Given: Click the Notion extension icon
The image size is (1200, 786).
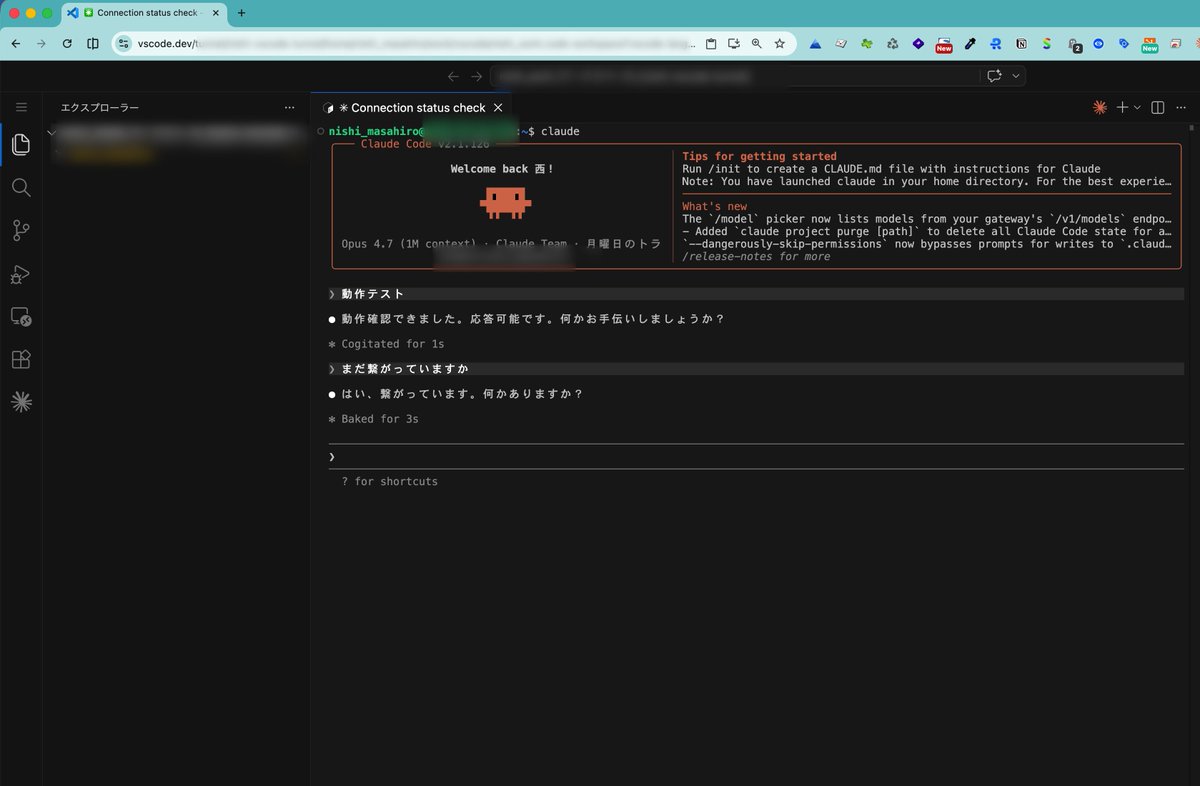Looking at the screenshot, I should (x=1022, y=44).
